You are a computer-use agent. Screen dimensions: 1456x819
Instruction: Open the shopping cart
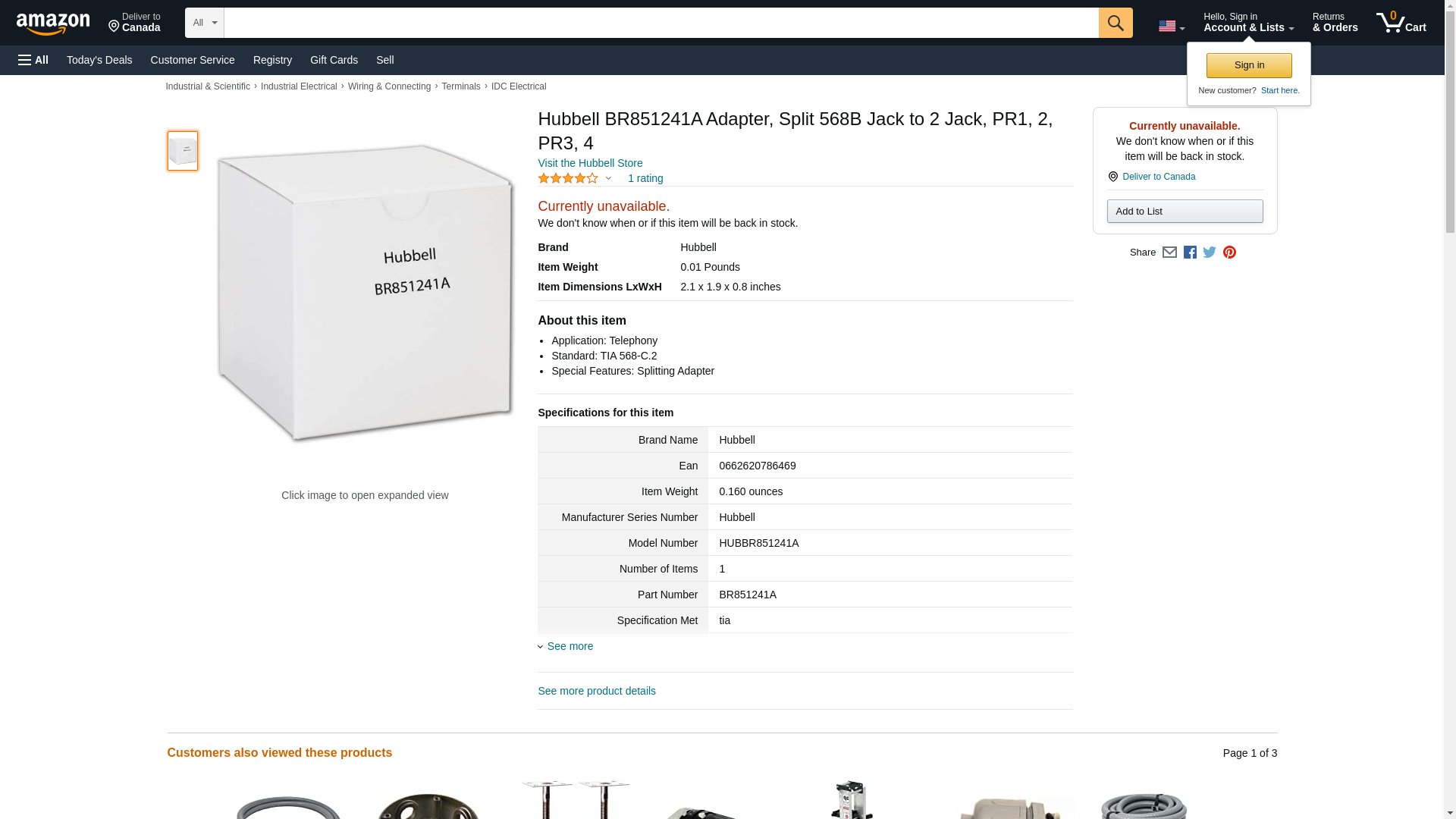[1401, 22]
